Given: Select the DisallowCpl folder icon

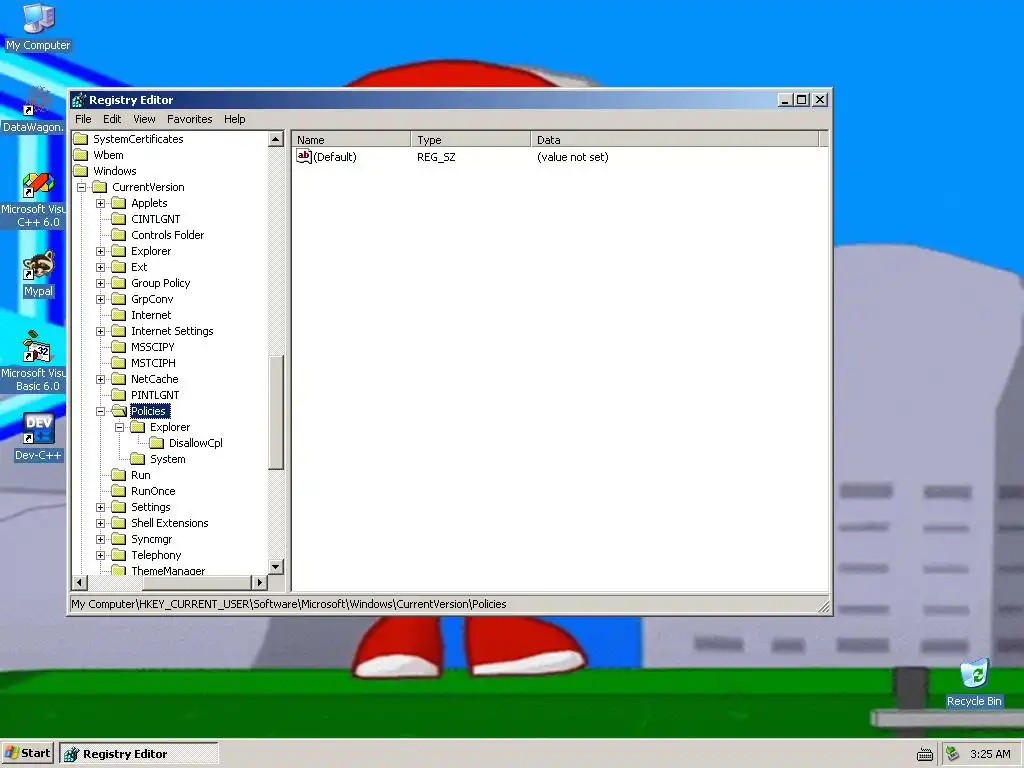Looking at the screenshot, I should click(x=156, y=443).
